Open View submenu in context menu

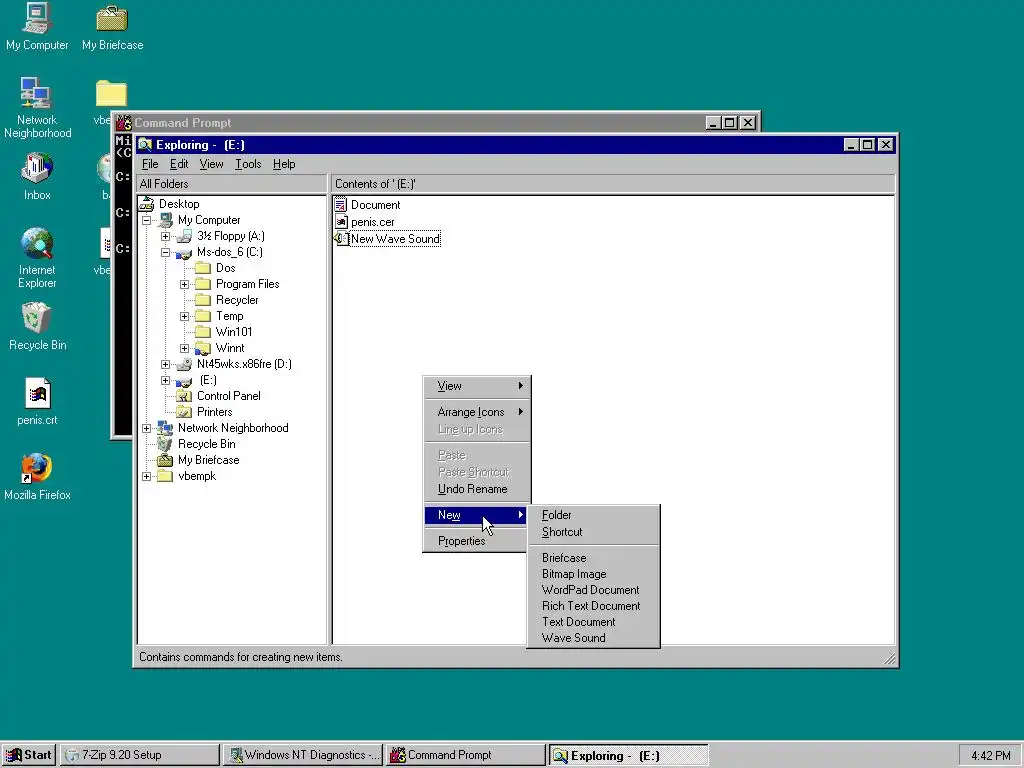click(x=476, y=386)
